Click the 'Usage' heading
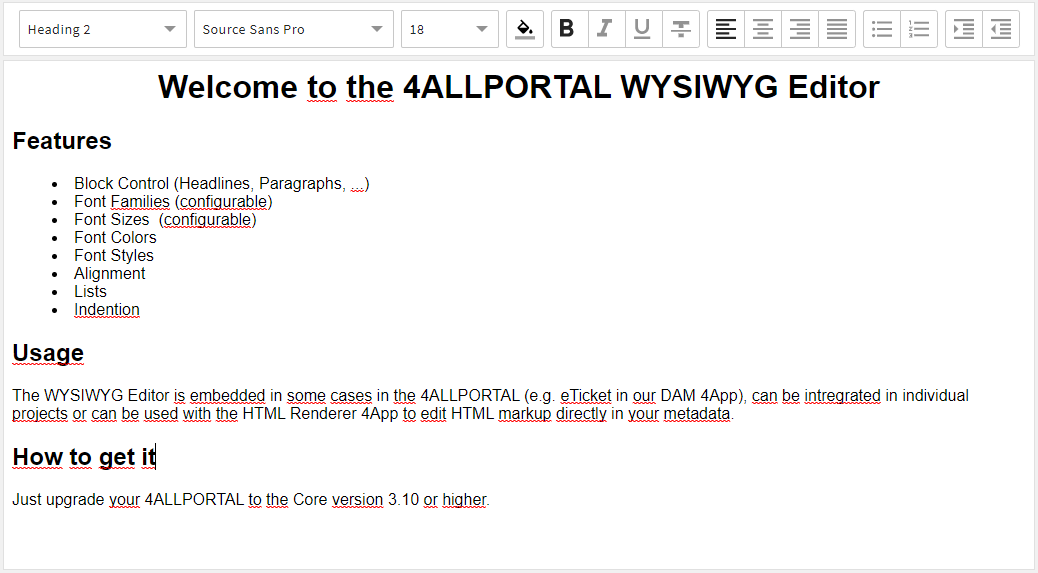Image resolution: width=1038 pixels, height=573 pixels. tap(48, 353)
